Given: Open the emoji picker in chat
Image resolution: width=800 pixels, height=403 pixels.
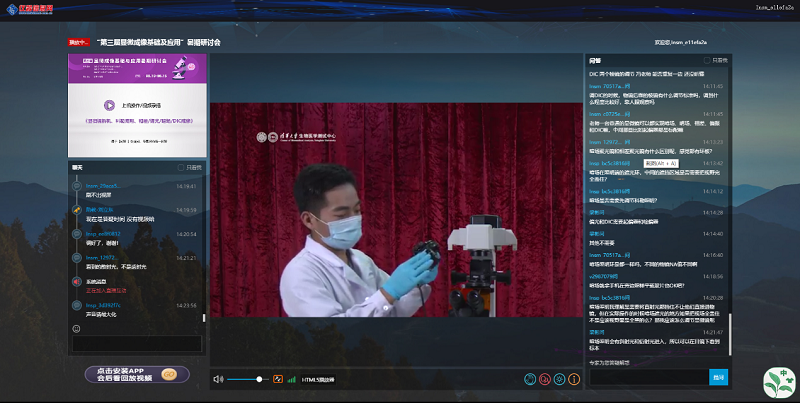Looking at the screenshot, I should coord(76,328).
